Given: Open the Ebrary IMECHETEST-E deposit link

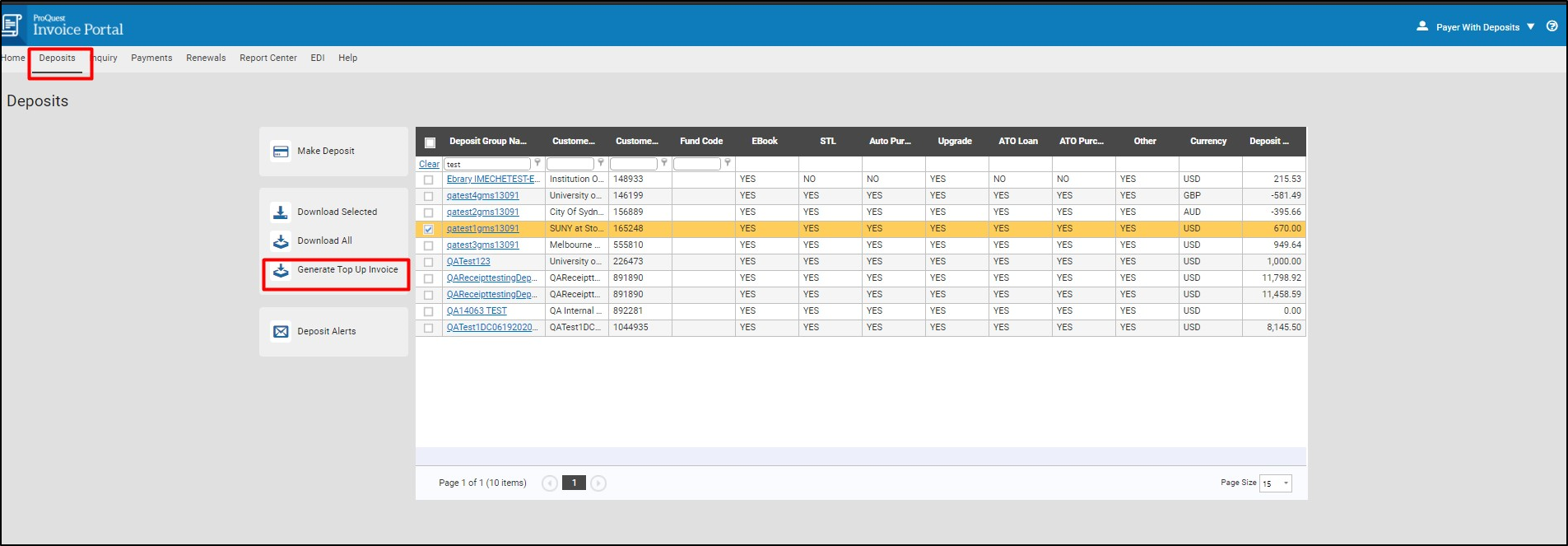Looking at the screenshot, I should point(493,179).
